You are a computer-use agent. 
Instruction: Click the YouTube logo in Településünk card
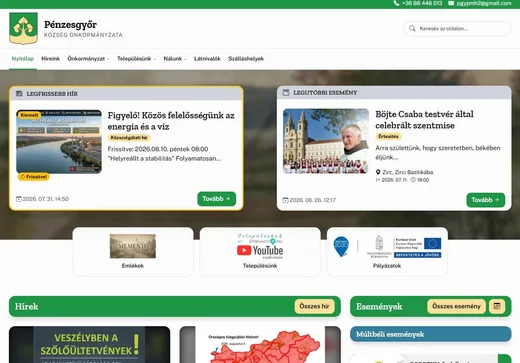pyautogui.click(x=260, y=250)
